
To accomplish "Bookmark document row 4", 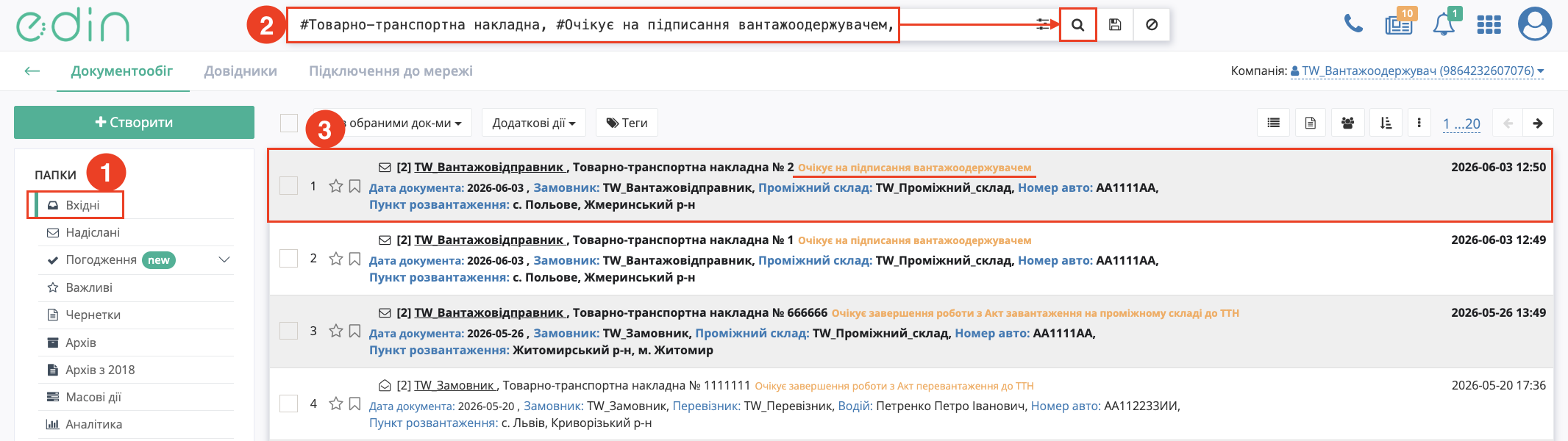I will 354,404.
